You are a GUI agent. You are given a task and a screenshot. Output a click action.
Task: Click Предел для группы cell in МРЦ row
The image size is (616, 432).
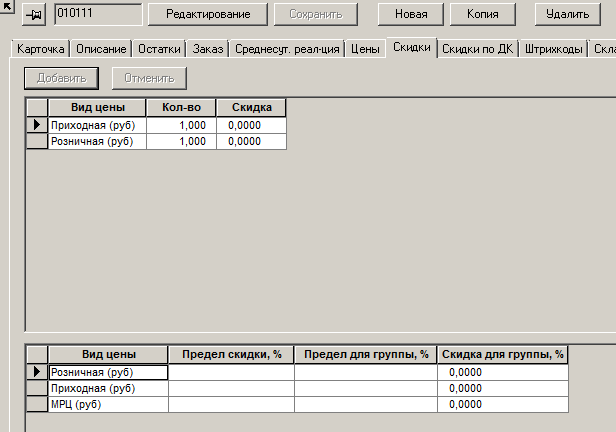(366, 405)
